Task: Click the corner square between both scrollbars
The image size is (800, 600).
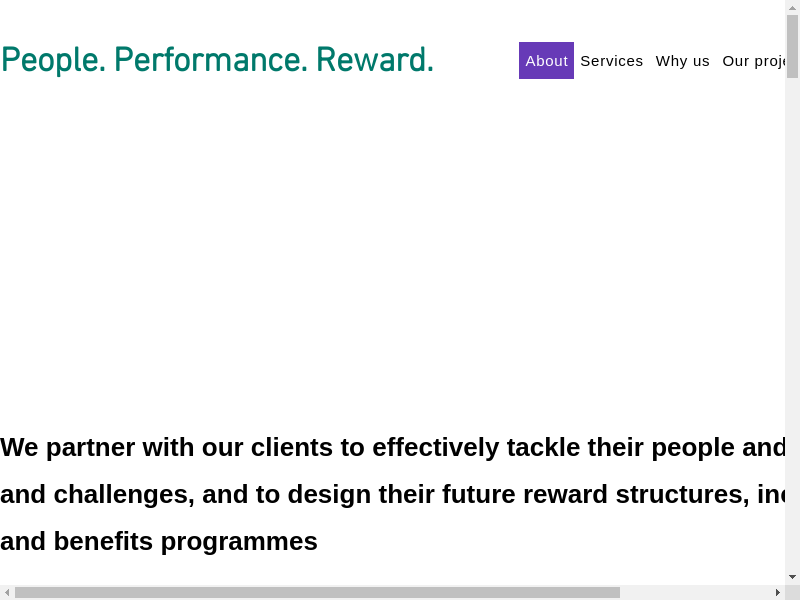Action: 792,592
